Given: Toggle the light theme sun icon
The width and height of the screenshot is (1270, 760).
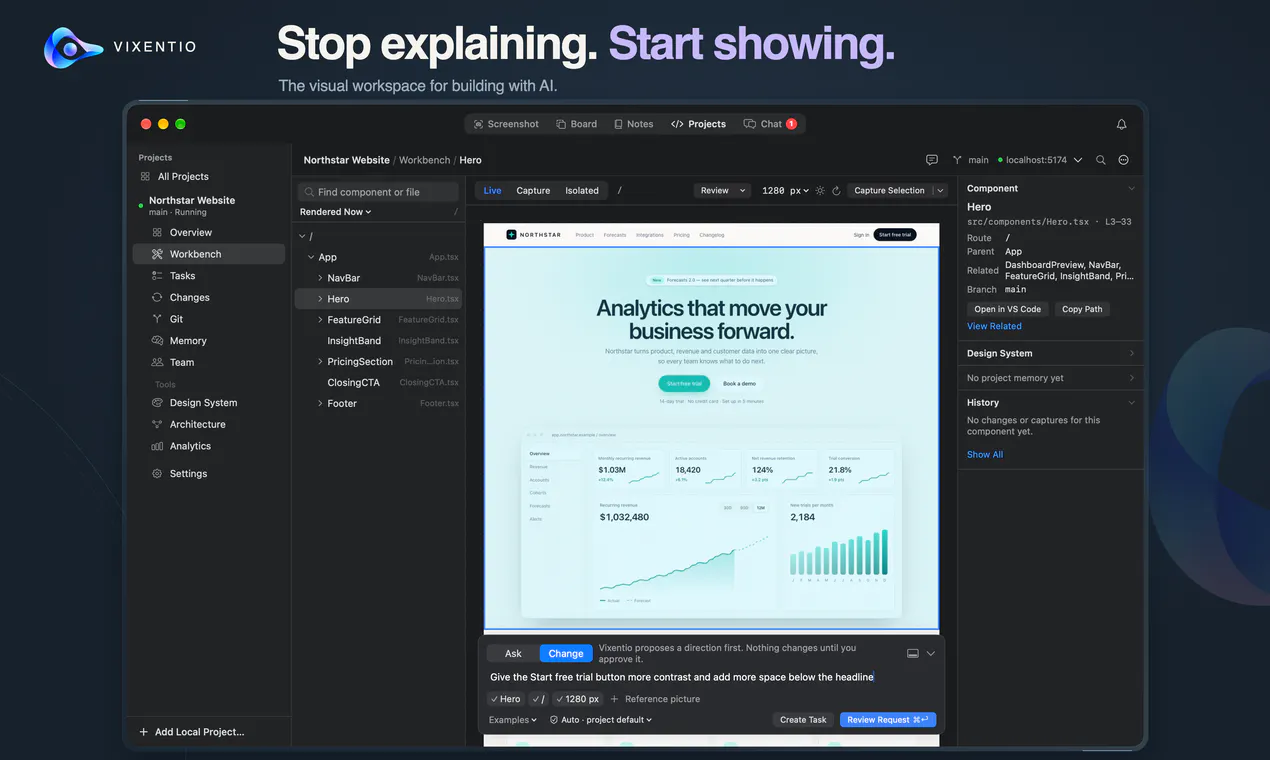Looking at the screenshot, I should (x=820, y=190).
